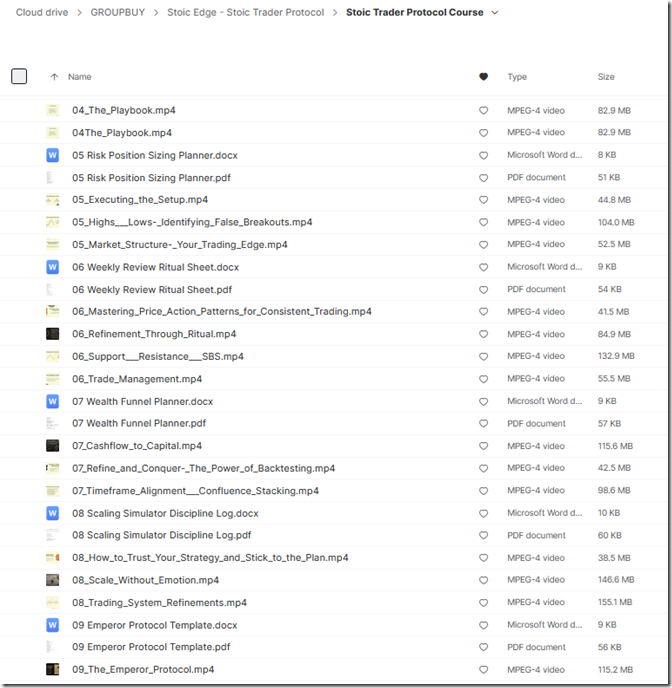Favorite 04_The_Playbook.mp4 with its heart
The width and height of the screenshot is (672, 688).
pos(484,110)
